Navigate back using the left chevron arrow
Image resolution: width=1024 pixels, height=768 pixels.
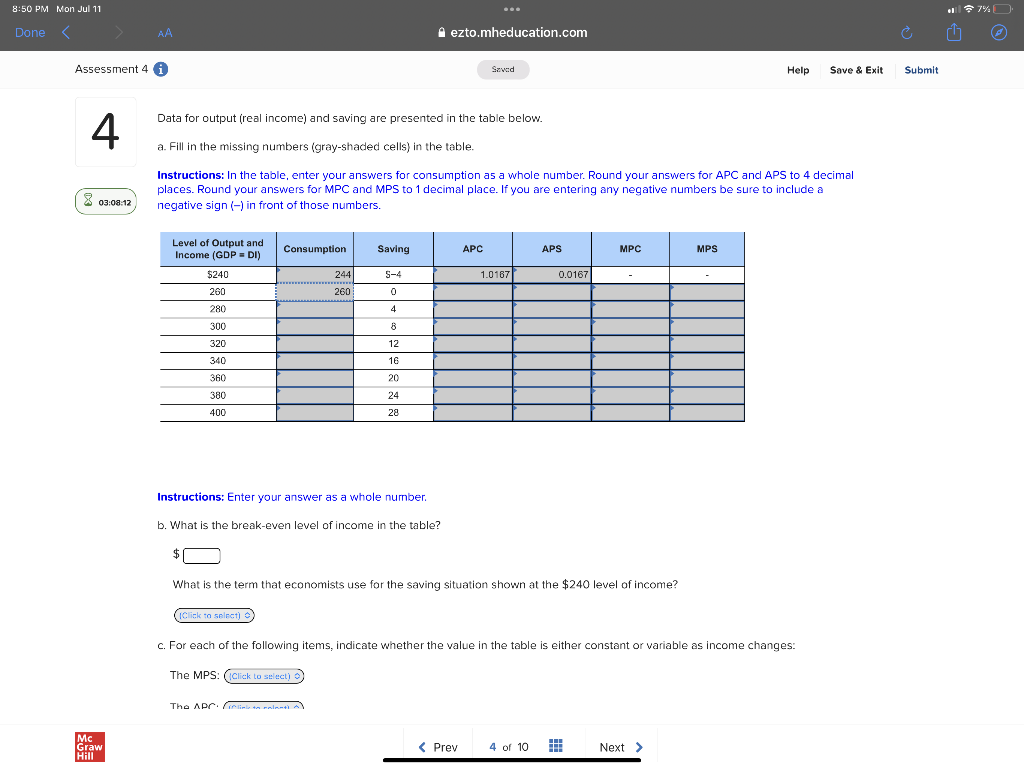click(x=66, y=32)
